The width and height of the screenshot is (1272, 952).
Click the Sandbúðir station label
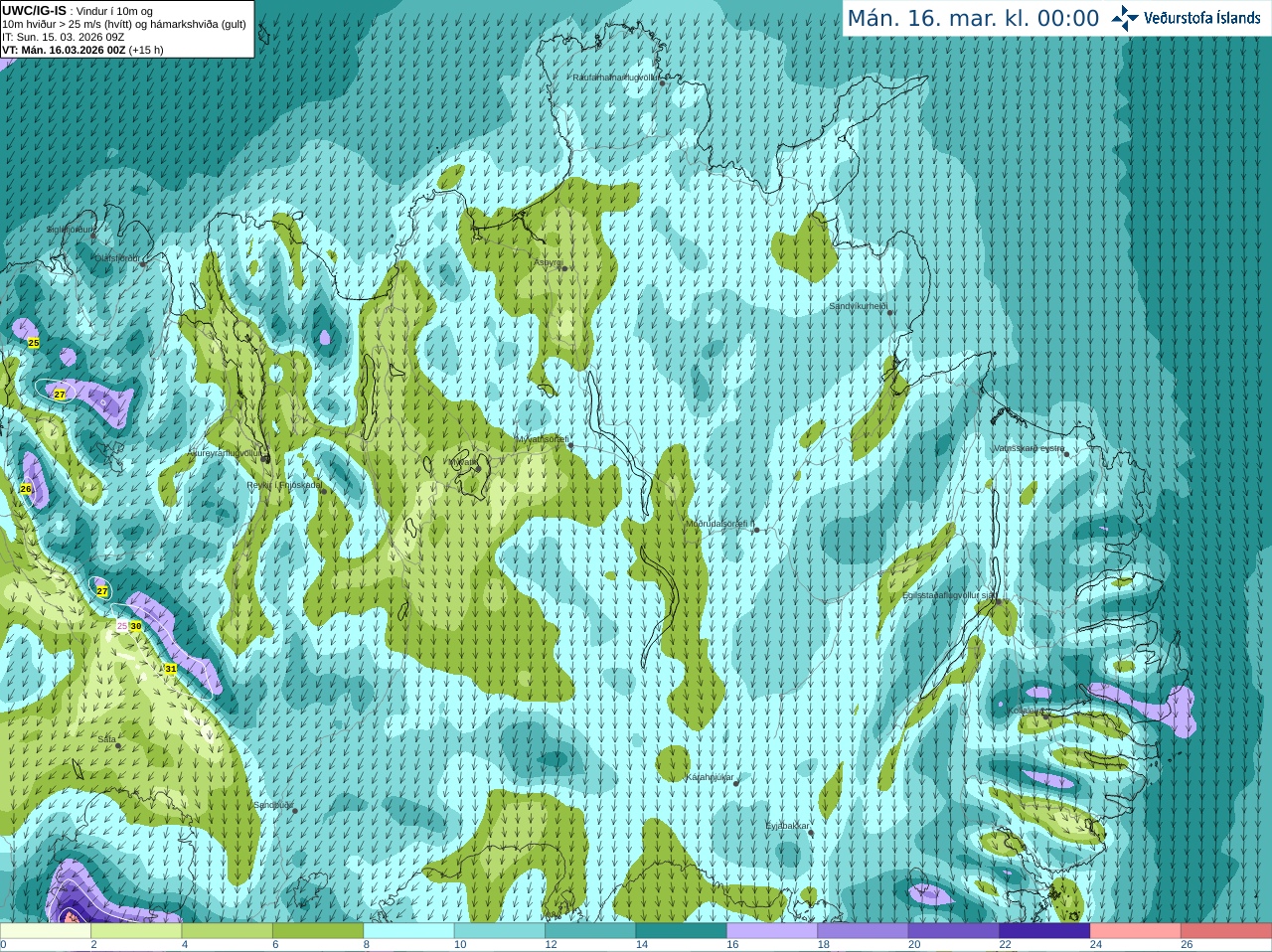(x=273, y=805)
